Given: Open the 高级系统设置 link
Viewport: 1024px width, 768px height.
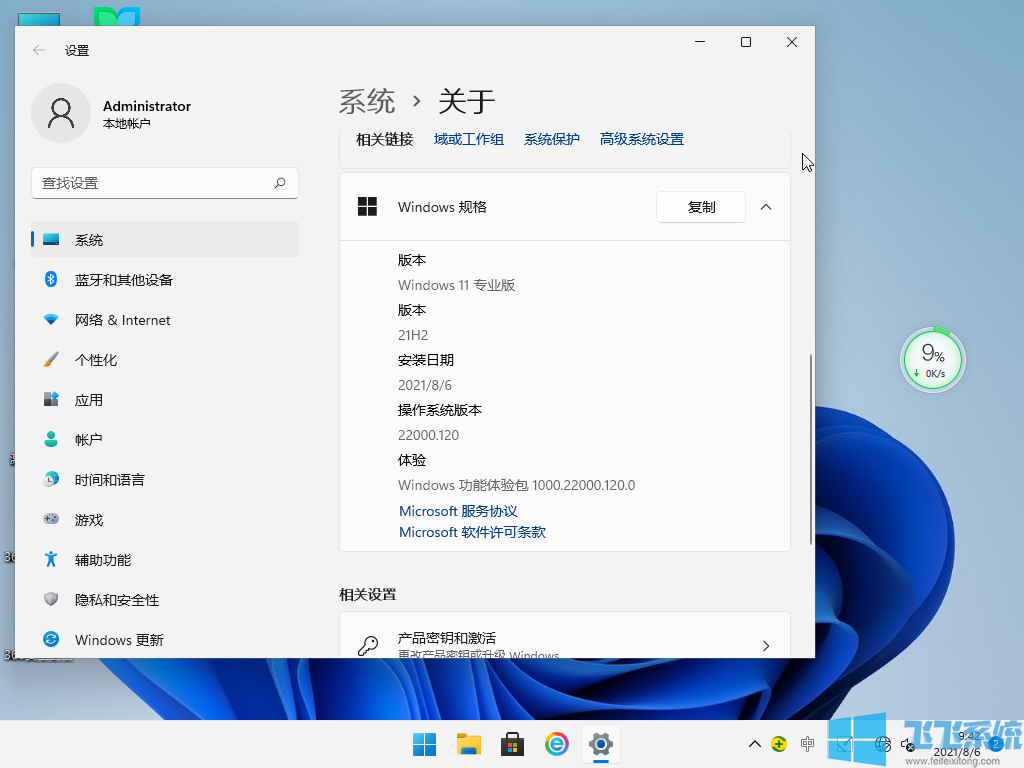Looking at the screenshot, I should [x=641, y=139].
